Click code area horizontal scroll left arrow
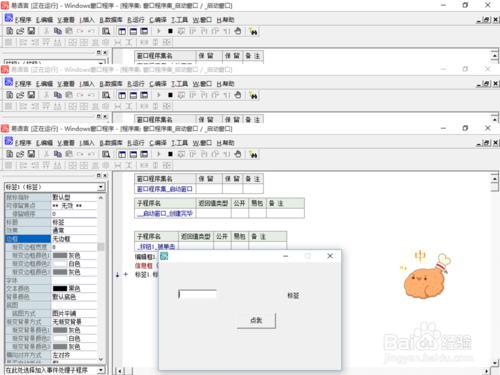The image size is (500, 375). 119,371
